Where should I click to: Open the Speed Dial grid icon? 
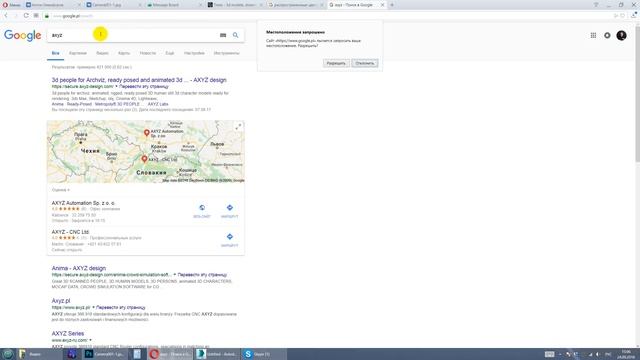click(x=36, y=16)
